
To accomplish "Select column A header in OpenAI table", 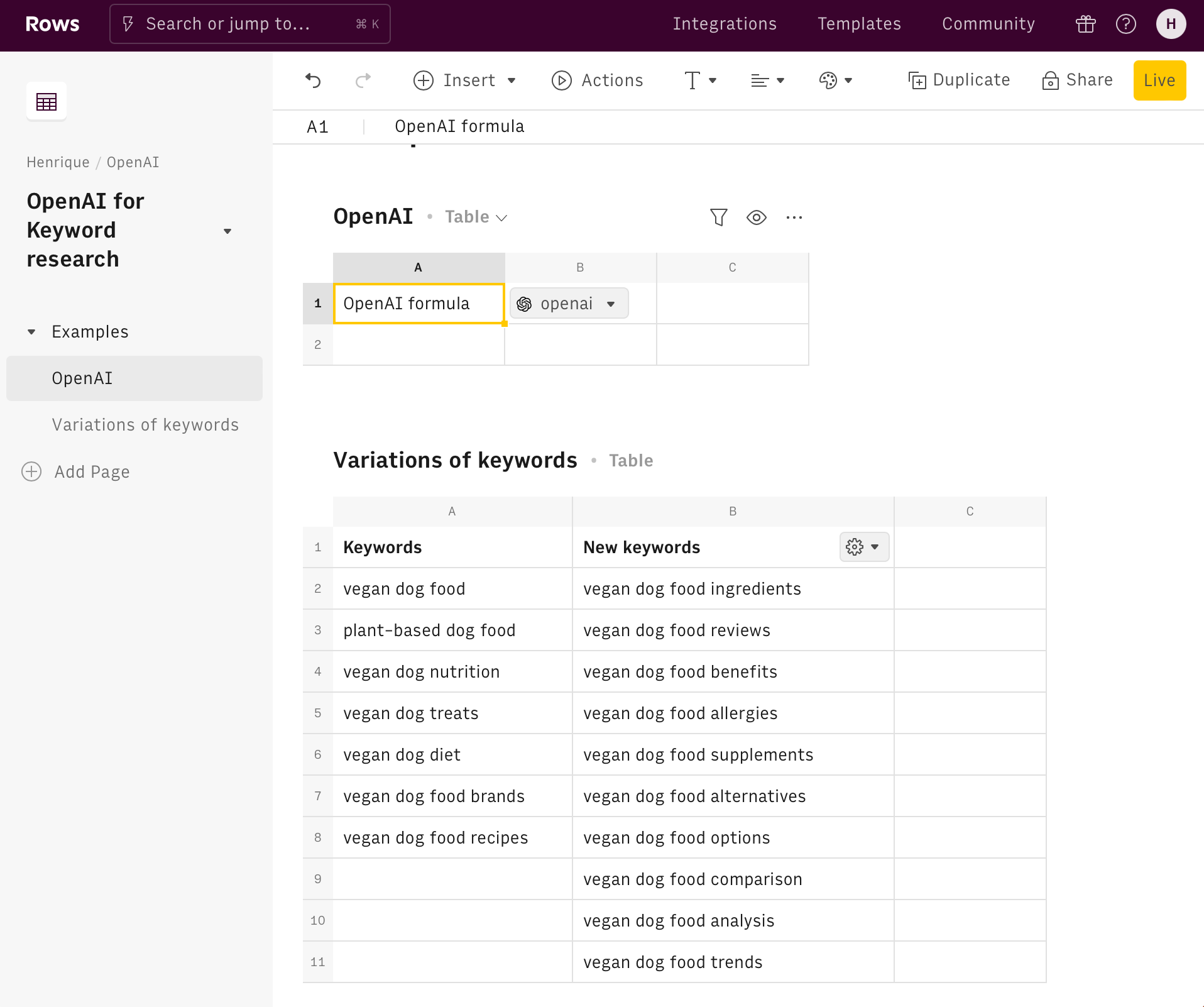I will [419, 268].
